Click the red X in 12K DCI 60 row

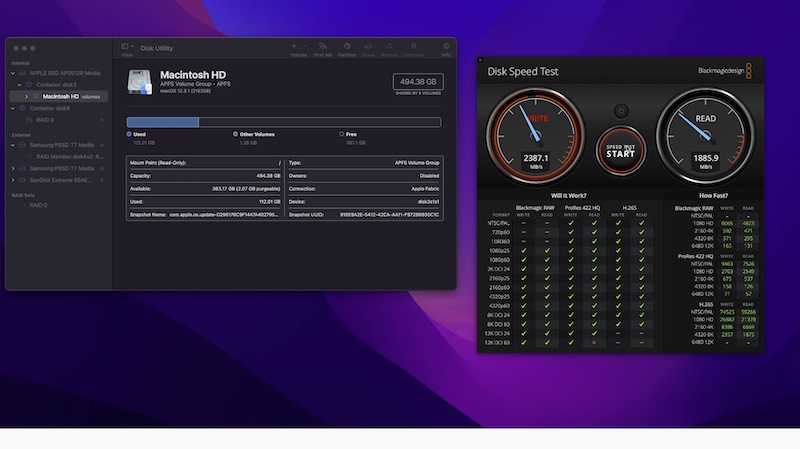(594, 342)
